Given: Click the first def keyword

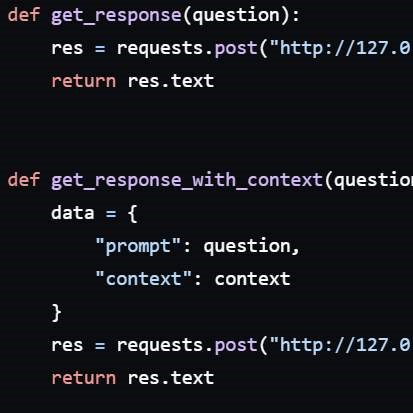Looking at the screenshot, I should [x=24, y=15].
